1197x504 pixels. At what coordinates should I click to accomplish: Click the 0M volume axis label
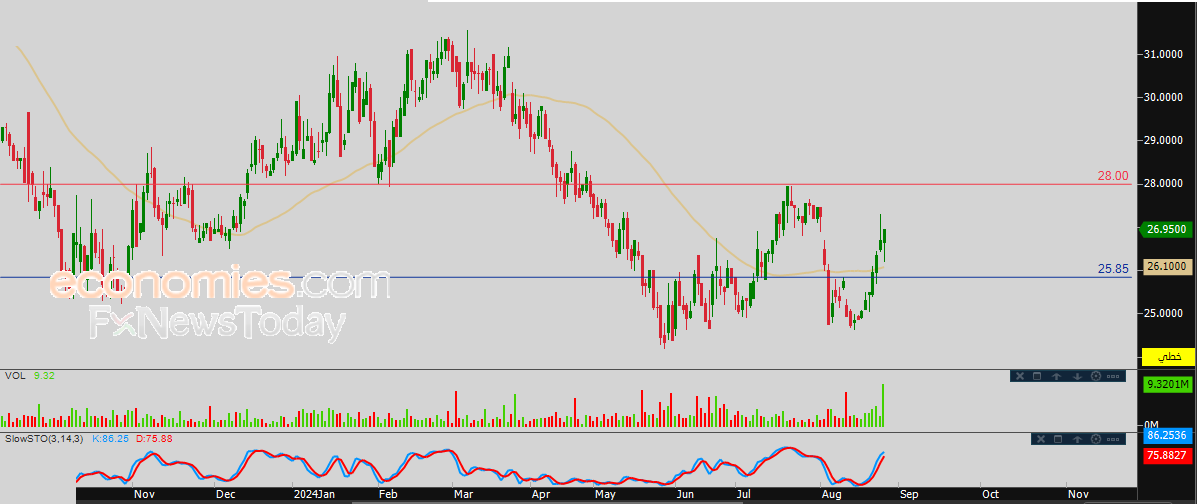tap(1150, 425)
